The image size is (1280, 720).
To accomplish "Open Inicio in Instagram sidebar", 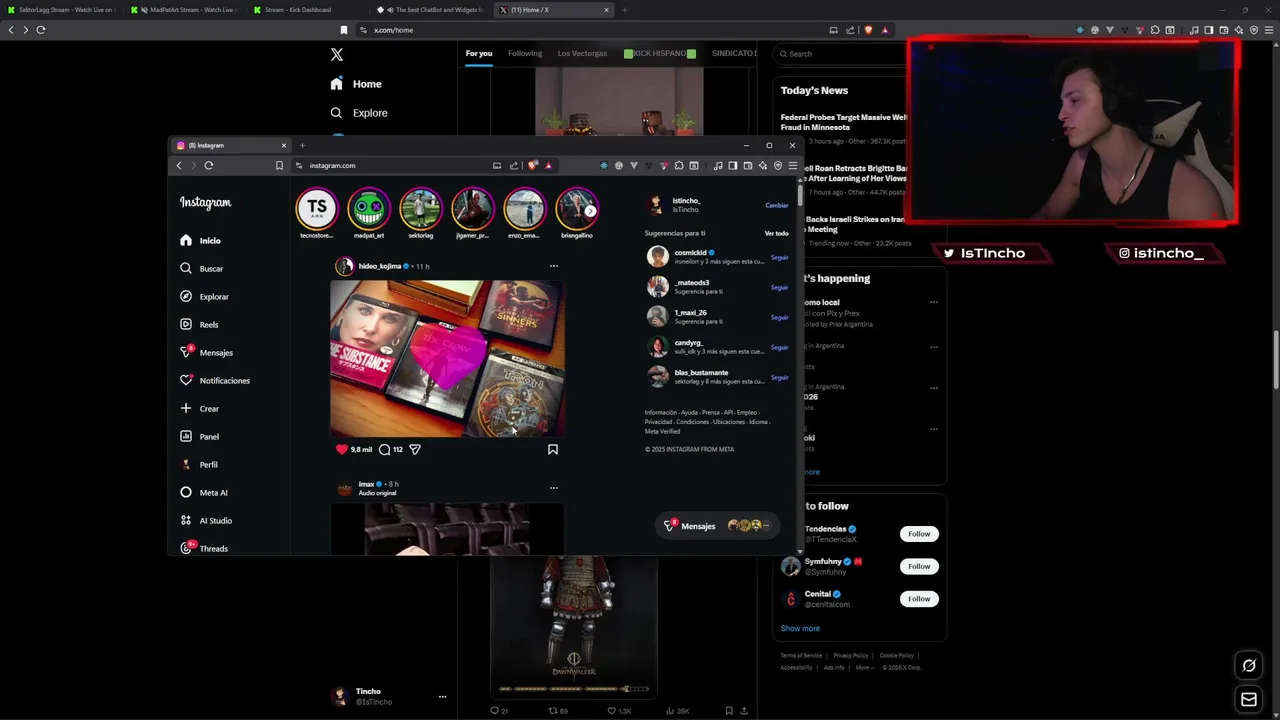I will click(201, 241).
